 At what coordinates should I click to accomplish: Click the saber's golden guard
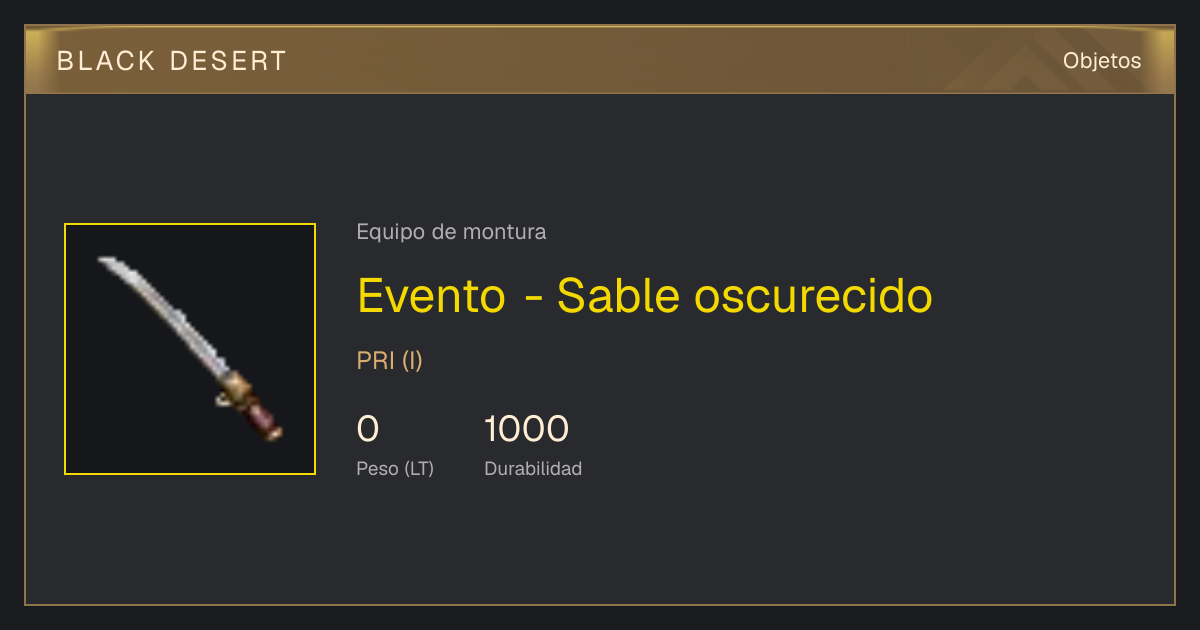(236, 388)
